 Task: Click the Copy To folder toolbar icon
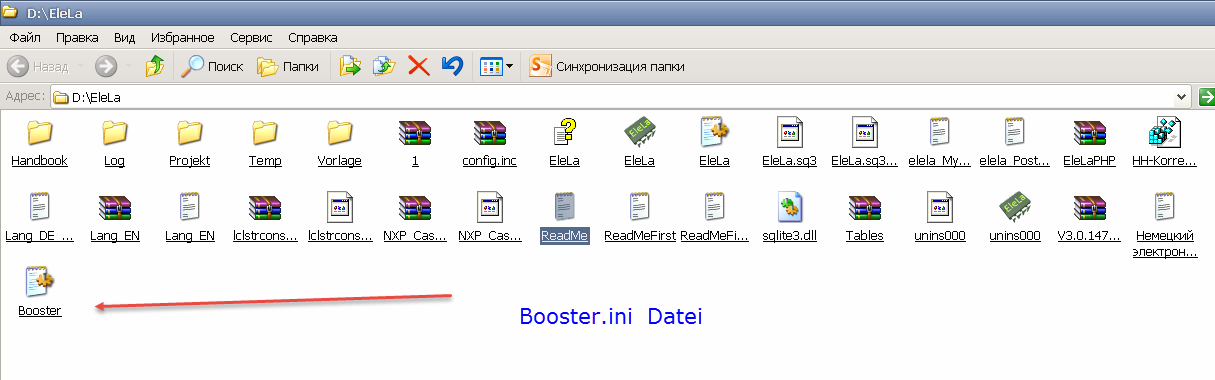(x=384, y=66)
